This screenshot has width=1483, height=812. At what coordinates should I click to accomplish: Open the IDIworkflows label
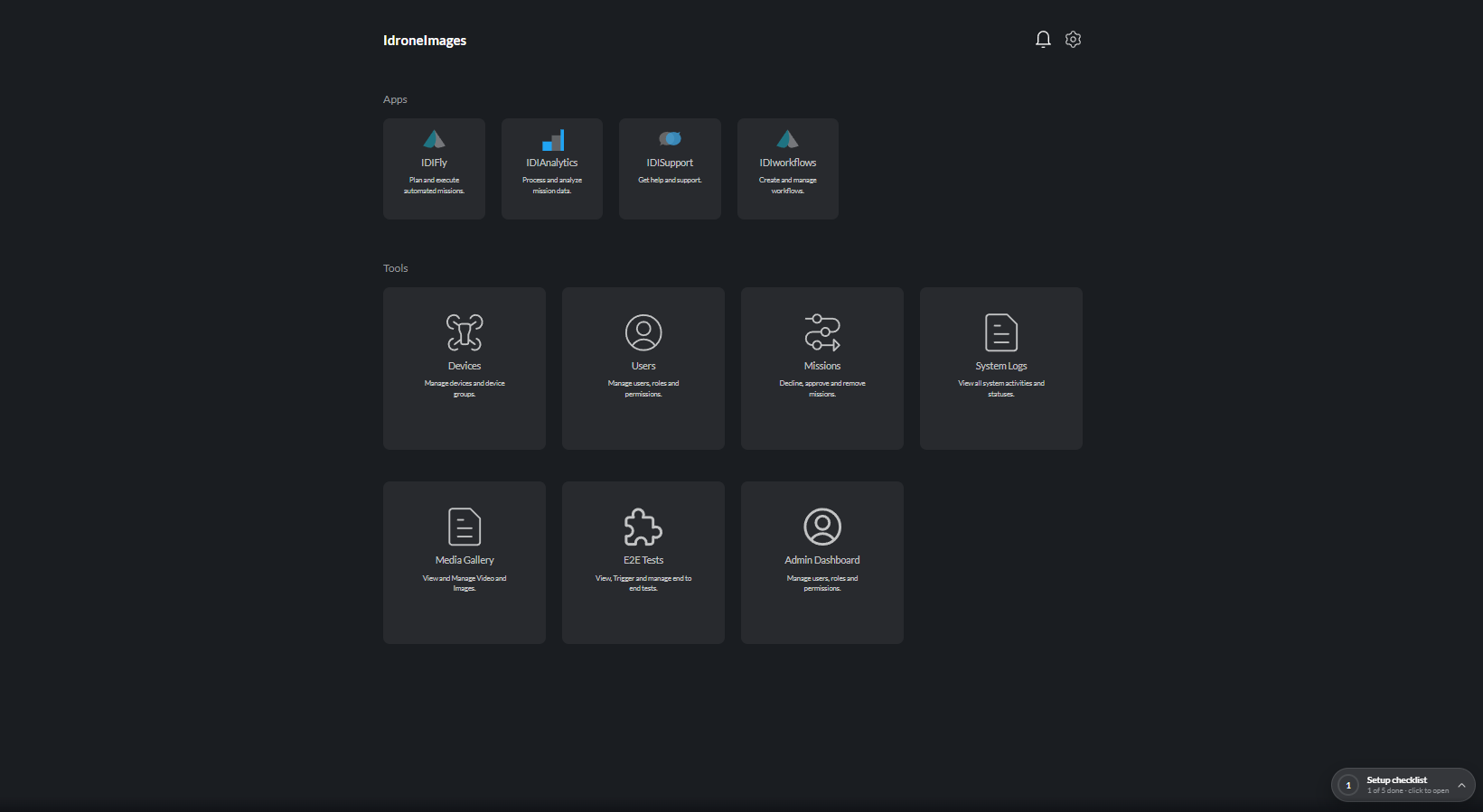[x=788, y=163]
